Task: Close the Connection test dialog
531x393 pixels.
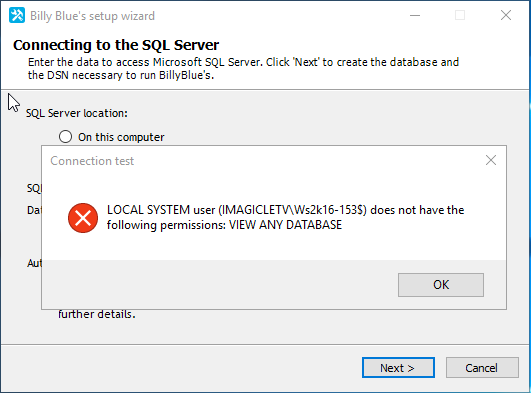Action: [x=491, y=160]
